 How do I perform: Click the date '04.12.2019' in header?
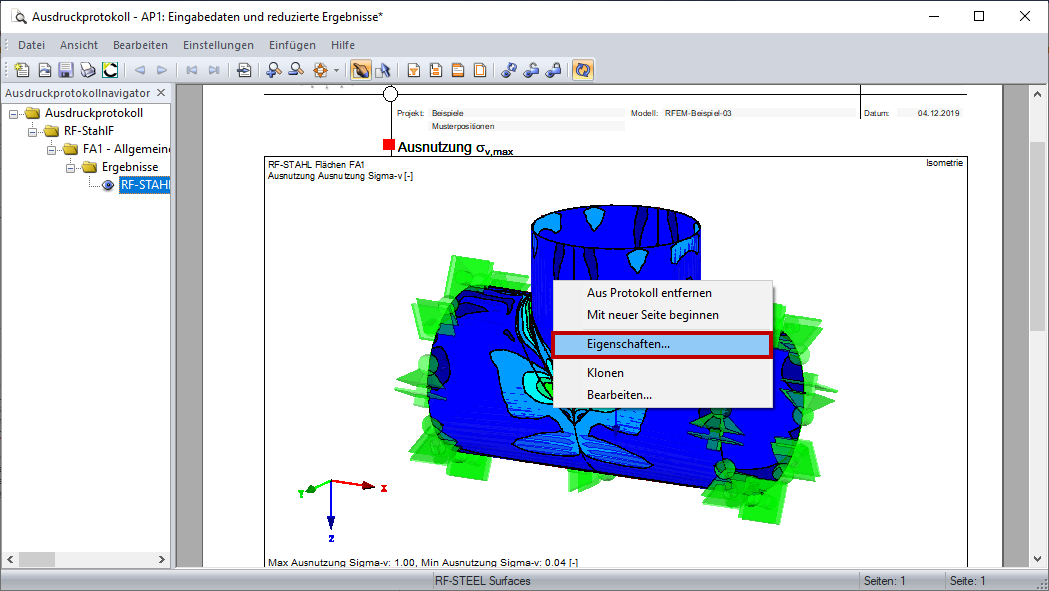(939, 113)
